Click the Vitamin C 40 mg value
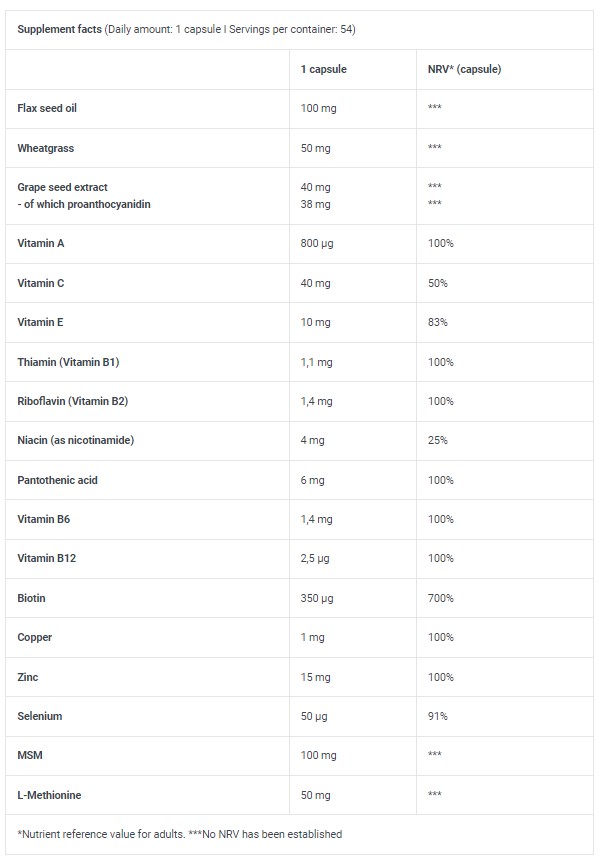 (x=315, y=283)
